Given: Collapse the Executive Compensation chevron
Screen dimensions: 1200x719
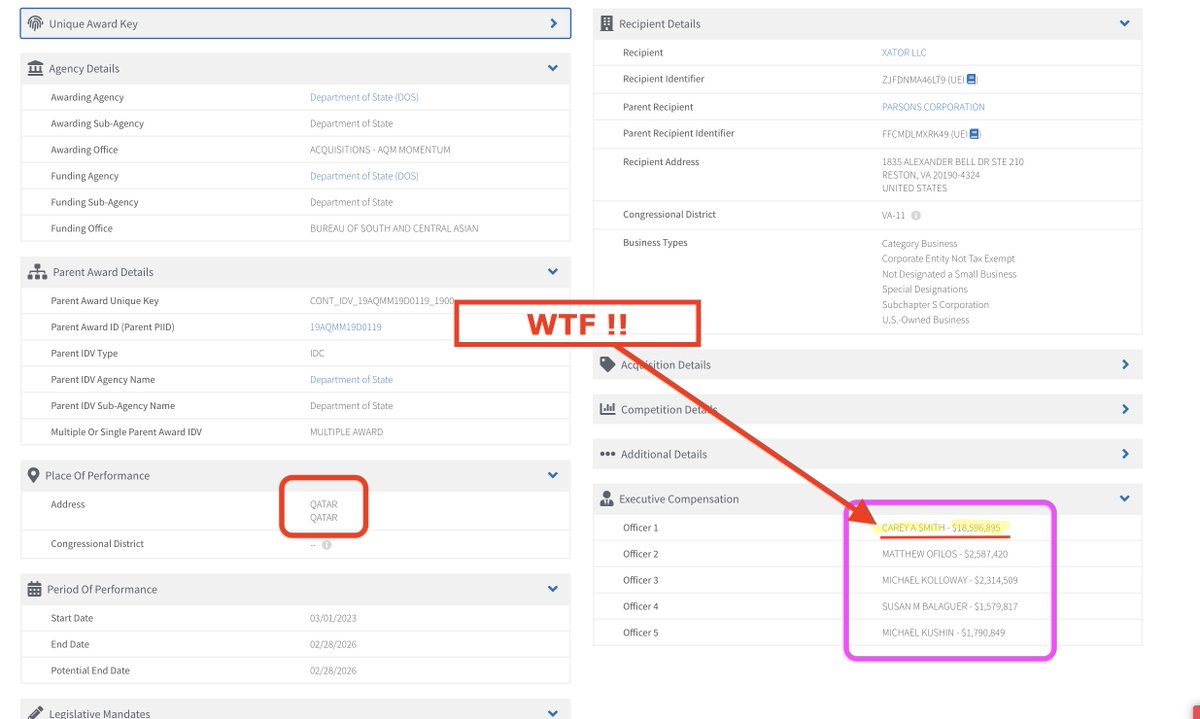Looking at the screenshot, I should click(1125, 498).
